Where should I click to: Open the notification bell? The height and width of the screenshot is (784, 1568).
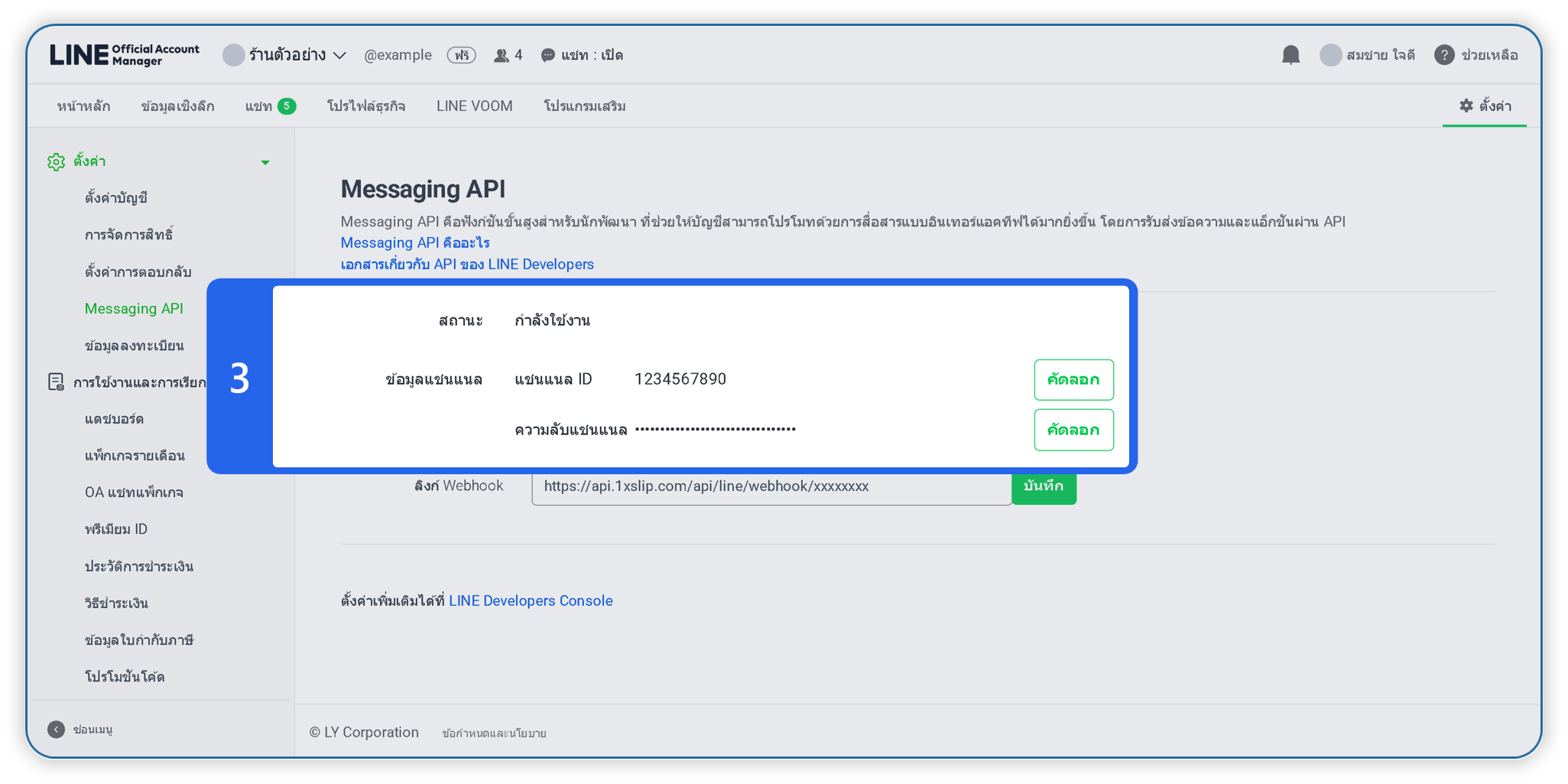tap(1290, 55)
